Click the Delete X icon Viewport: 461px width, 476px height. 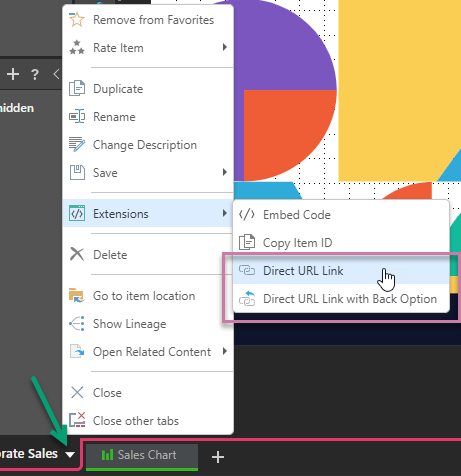click(77, 254)
